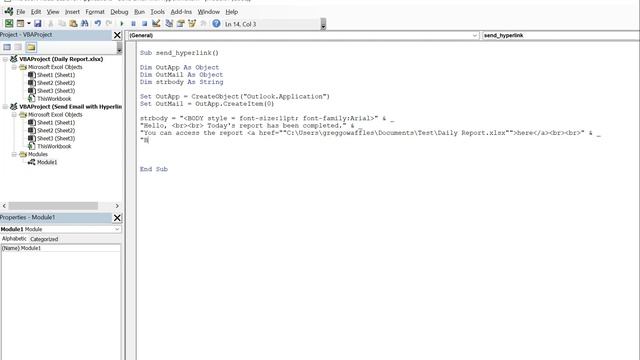The width and height of the screenshot is (640, 360).
Task: Click the Properties Window toolbar icon
Action: 180,24
